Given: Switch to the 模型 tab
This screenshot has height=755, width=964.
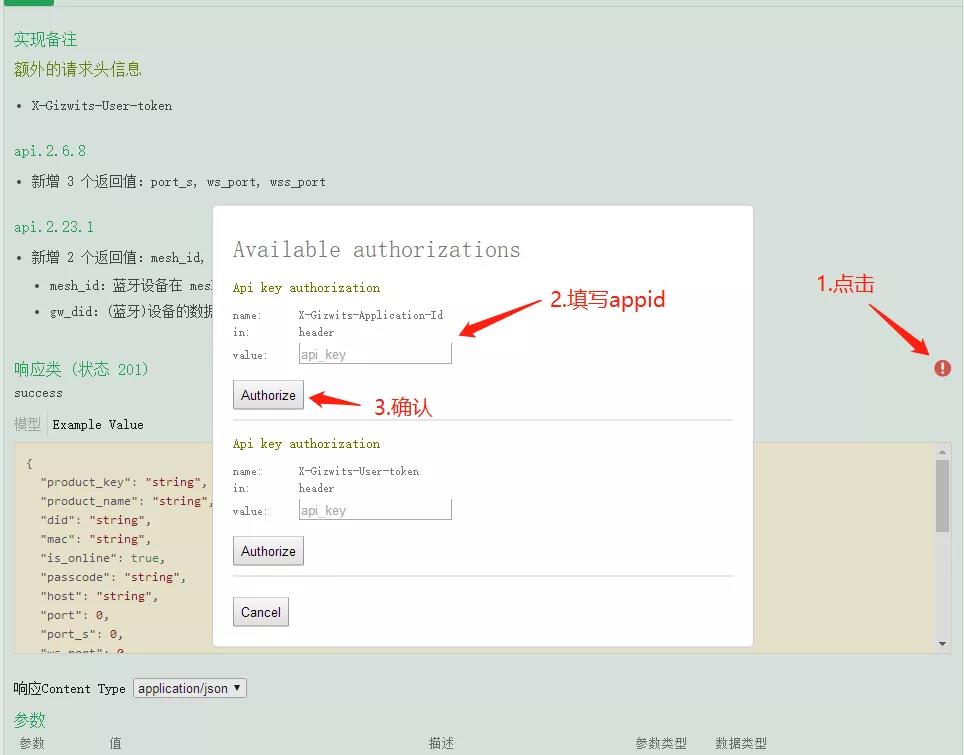Looking at the screenshot, I should 27,424.
